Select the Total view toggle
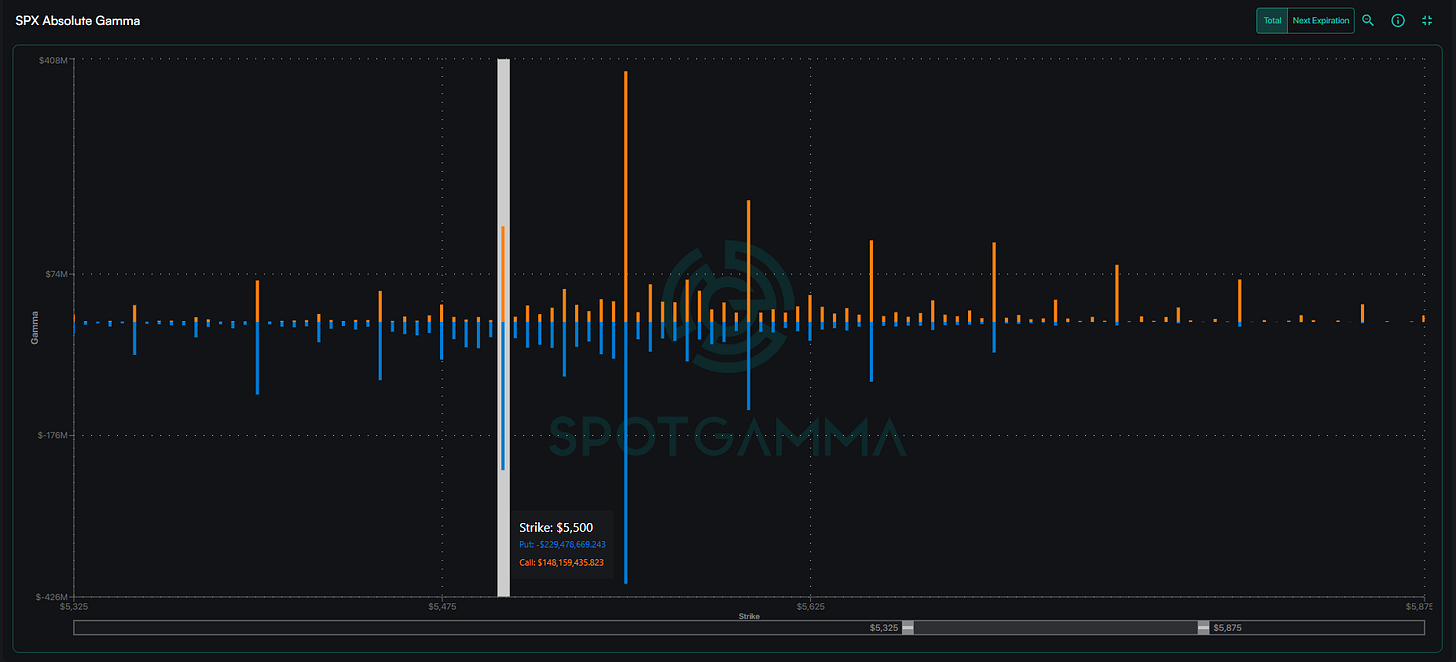This screenshot has height=662, width=1456. point(1272,20)
